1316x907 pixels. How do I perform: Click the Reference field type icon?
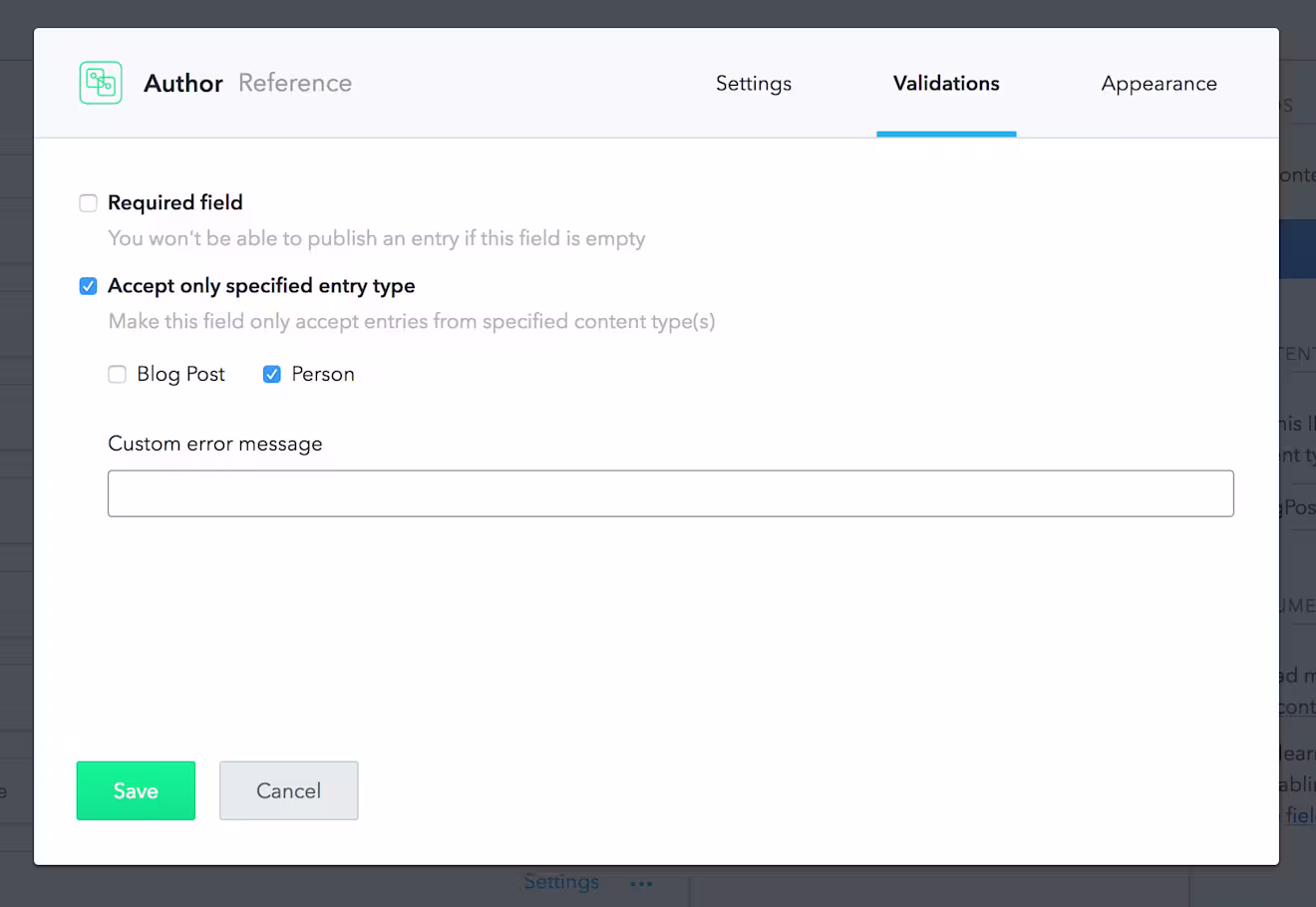(x=101, y=83)
